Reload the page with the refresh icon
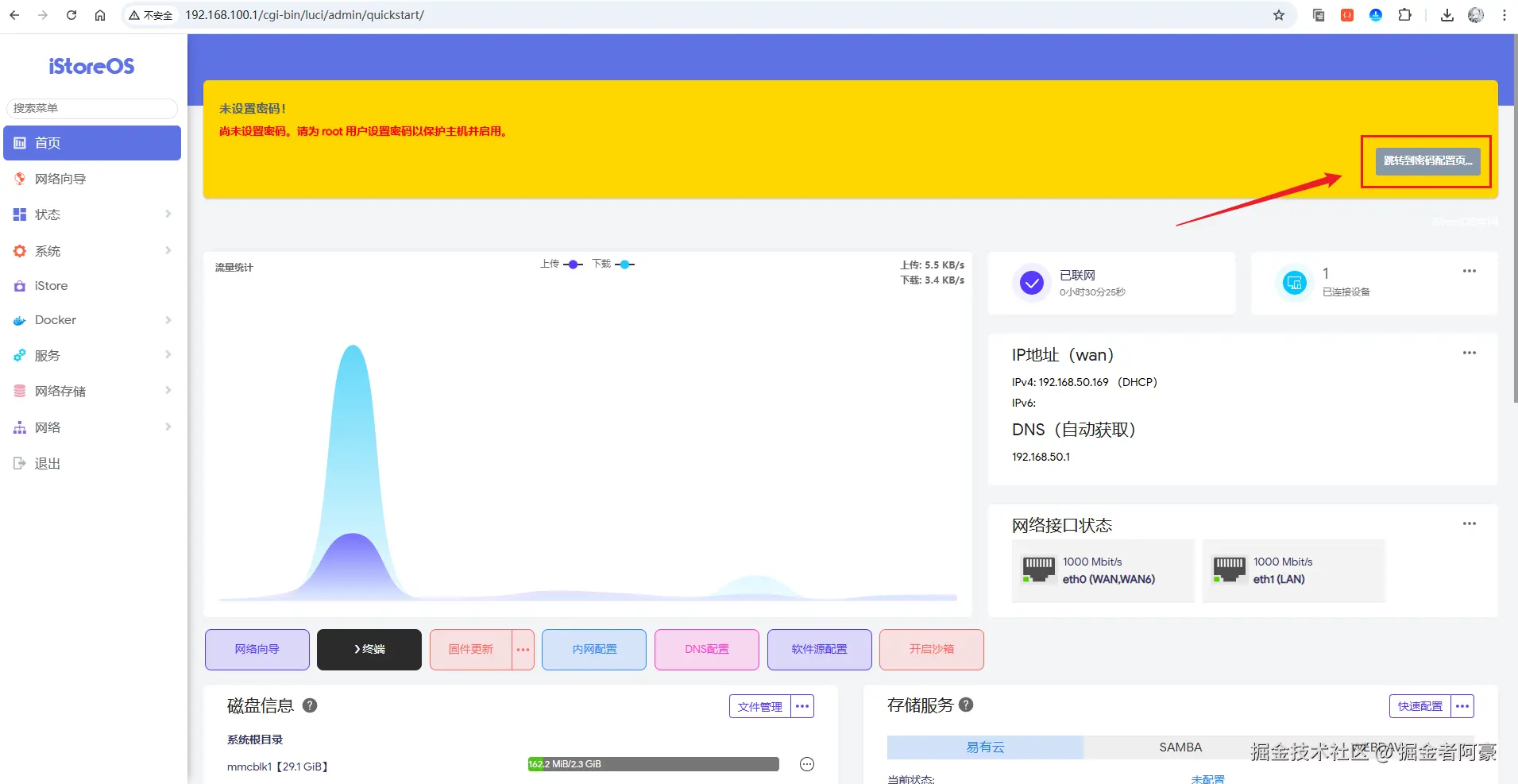The width and height of the screenshot is (1518, 784). click(71, 15)
